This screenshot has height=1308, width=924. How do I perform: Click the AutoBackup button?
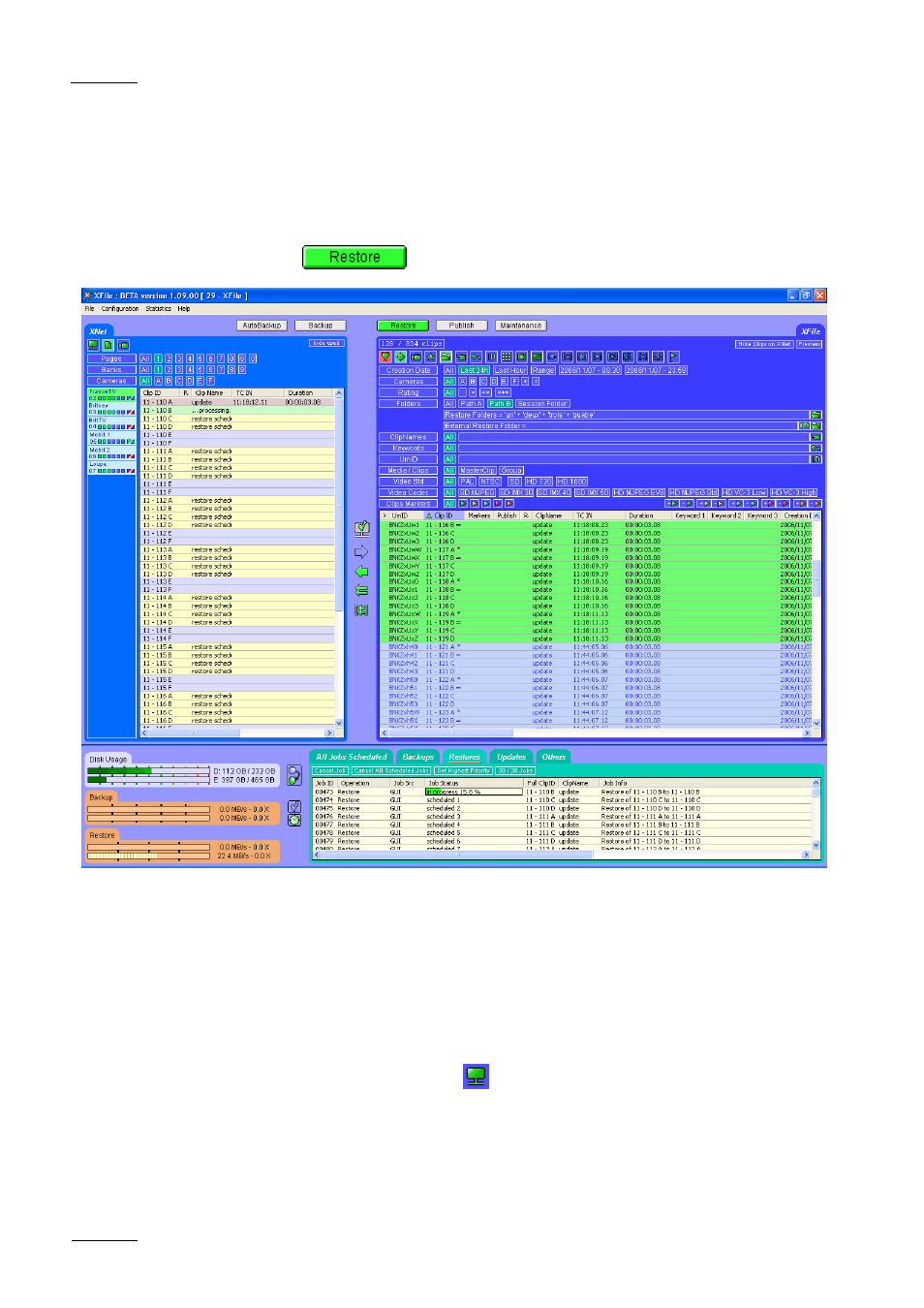(x=262, y=326)
